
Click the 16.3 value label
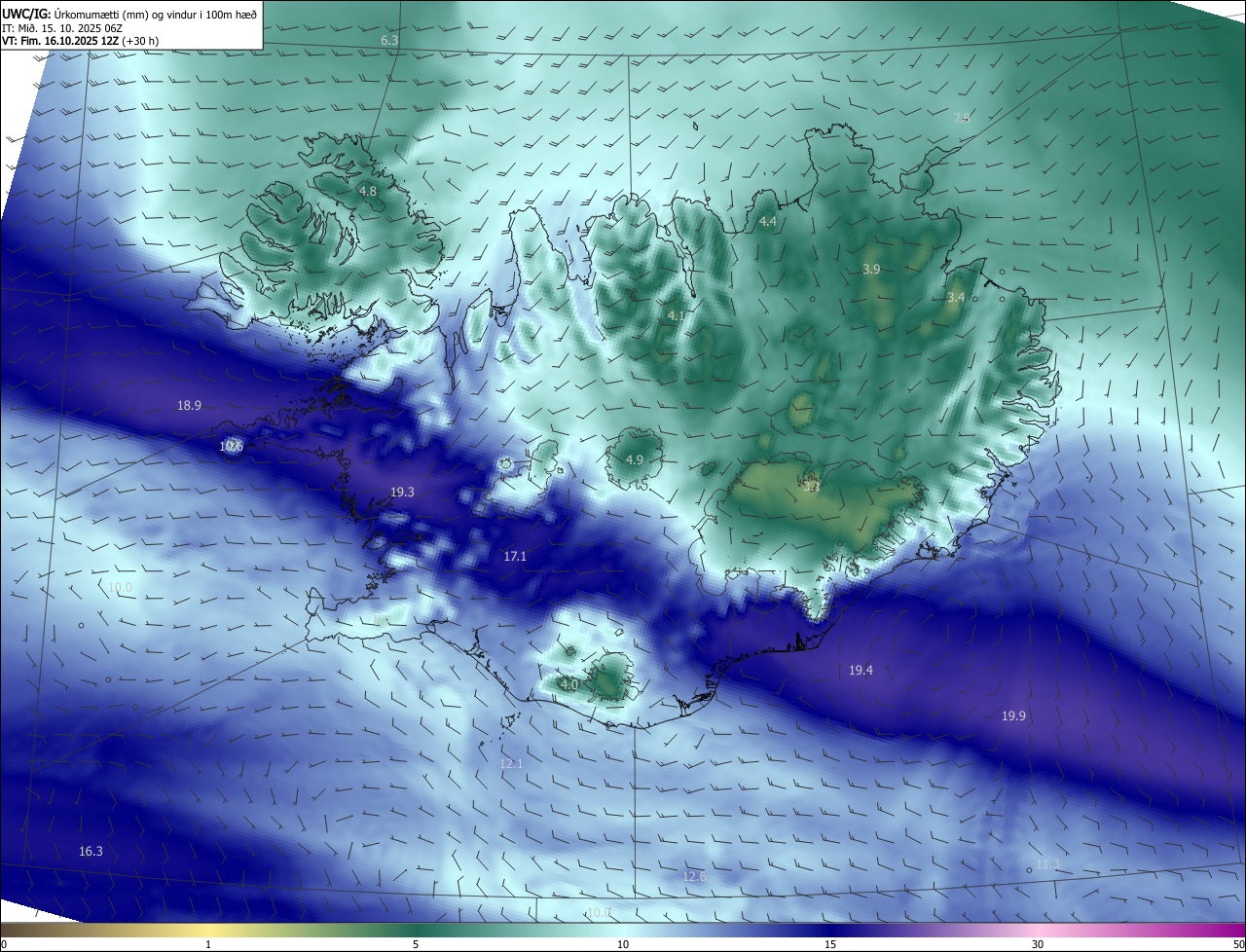91,851
